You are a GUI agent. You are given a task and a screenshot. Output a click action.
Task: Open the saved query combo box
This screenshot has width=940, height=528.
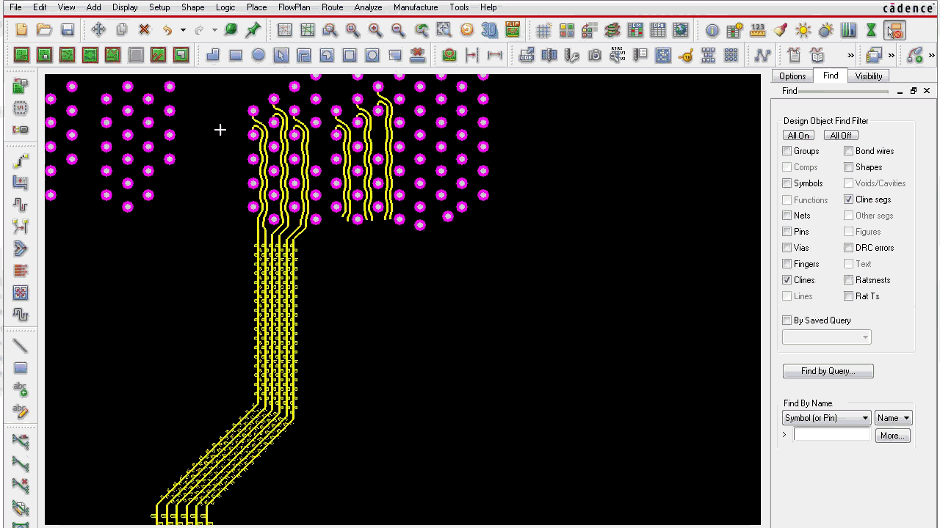(827, 337)
